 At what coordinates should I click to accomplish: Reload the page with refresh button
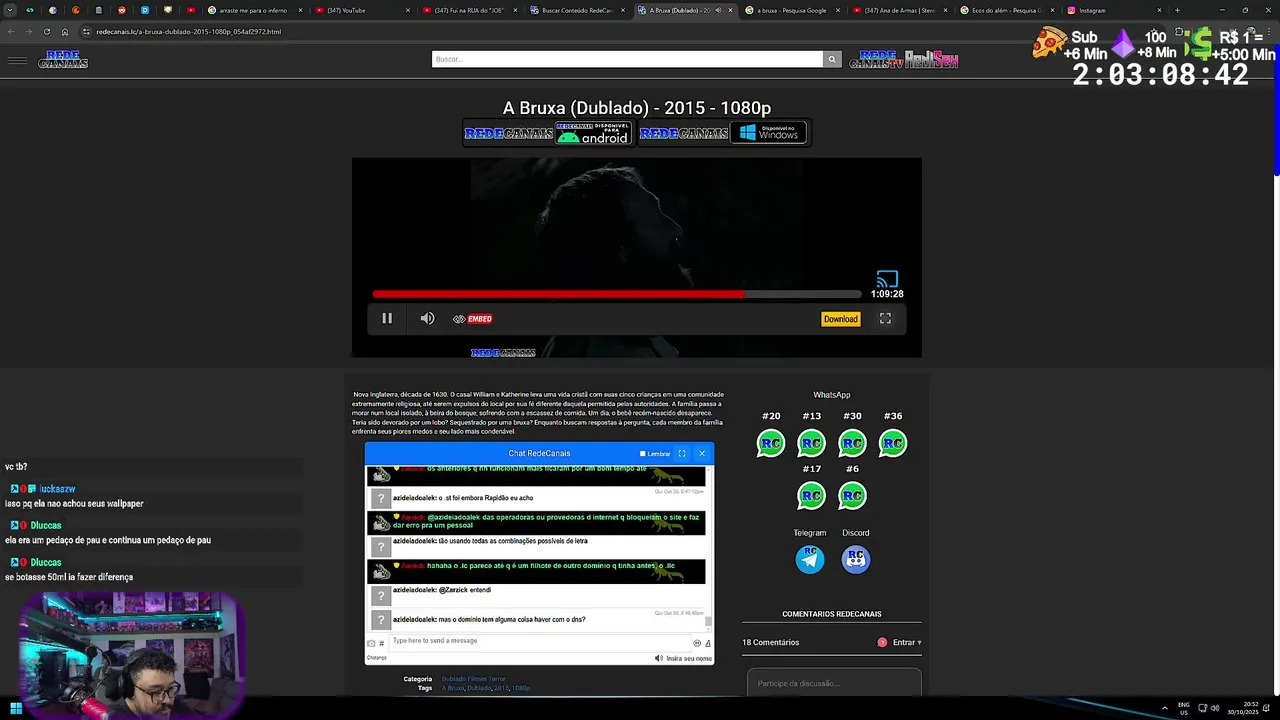pyautogui.click(x=46, y=31)
